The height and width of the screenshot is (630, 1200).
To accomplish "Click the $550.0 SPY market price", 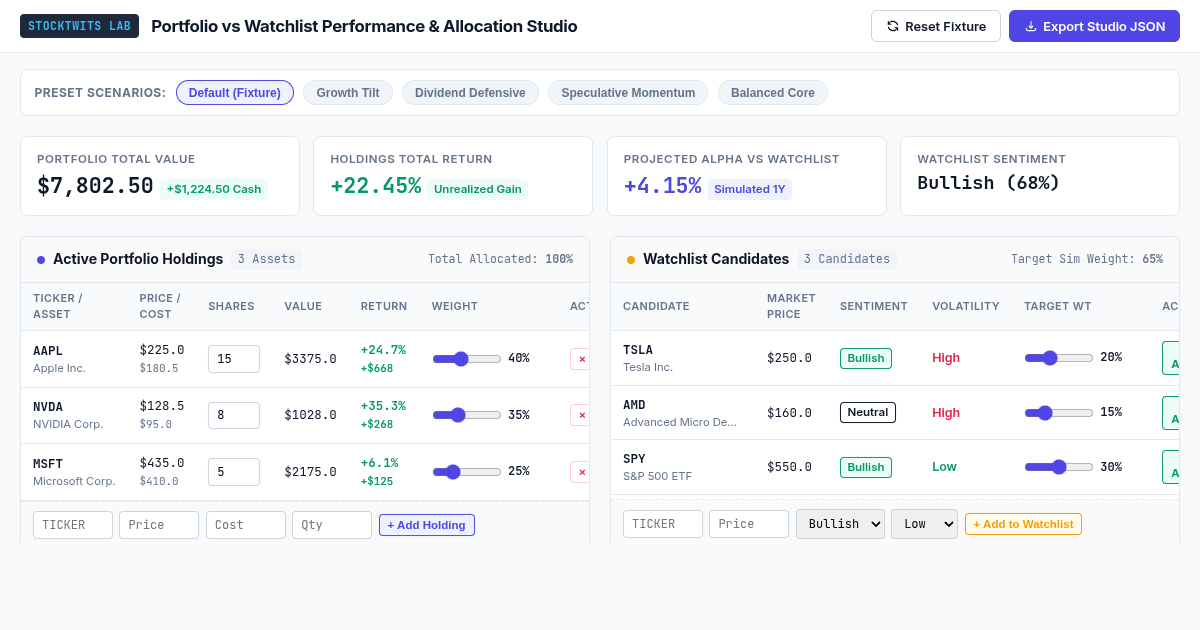I will (x=789, y=467).
